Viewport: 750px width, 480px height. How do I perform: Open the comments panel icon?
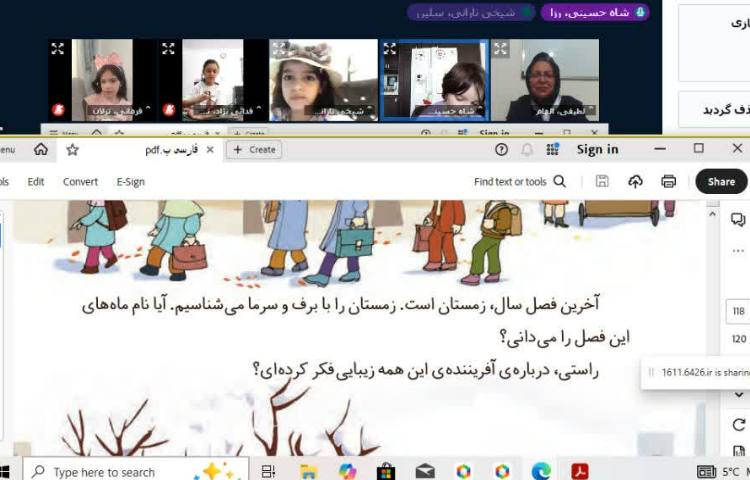click(x=738, y=219)
